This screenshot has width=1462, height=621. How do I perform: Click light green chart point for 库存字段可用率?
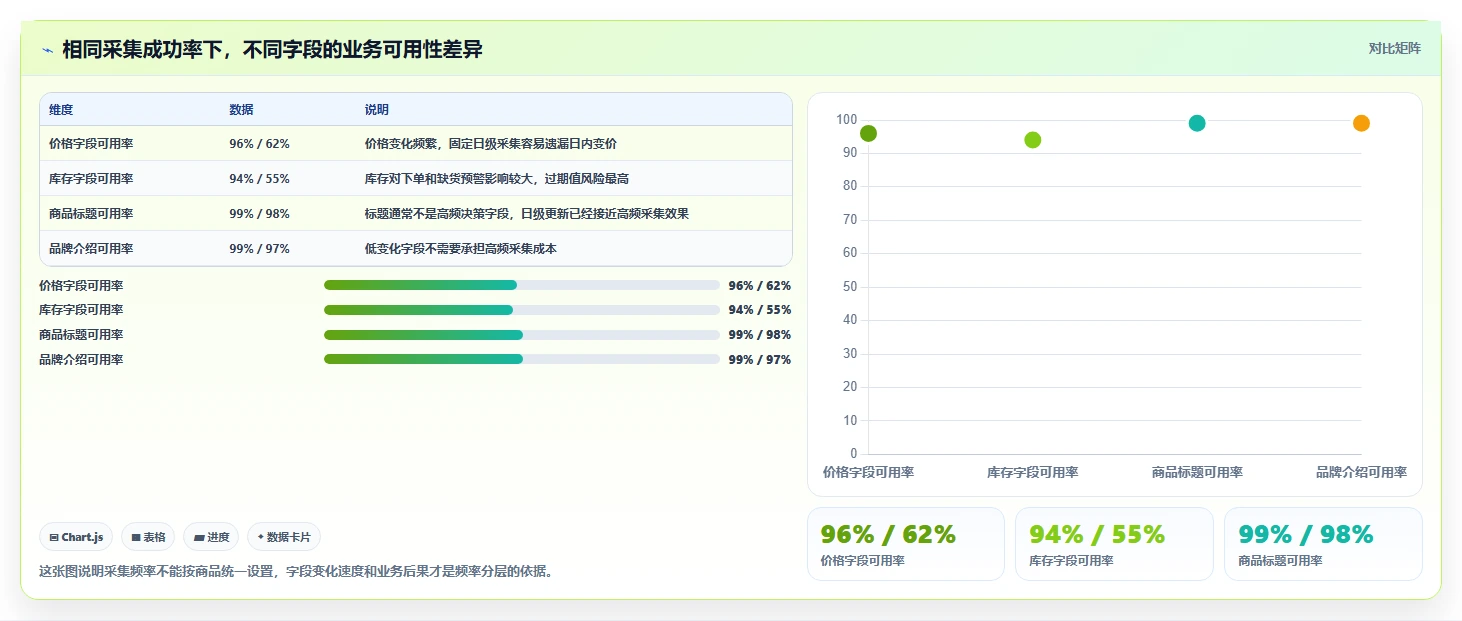pyautogui.click(x=1033, y=140)
